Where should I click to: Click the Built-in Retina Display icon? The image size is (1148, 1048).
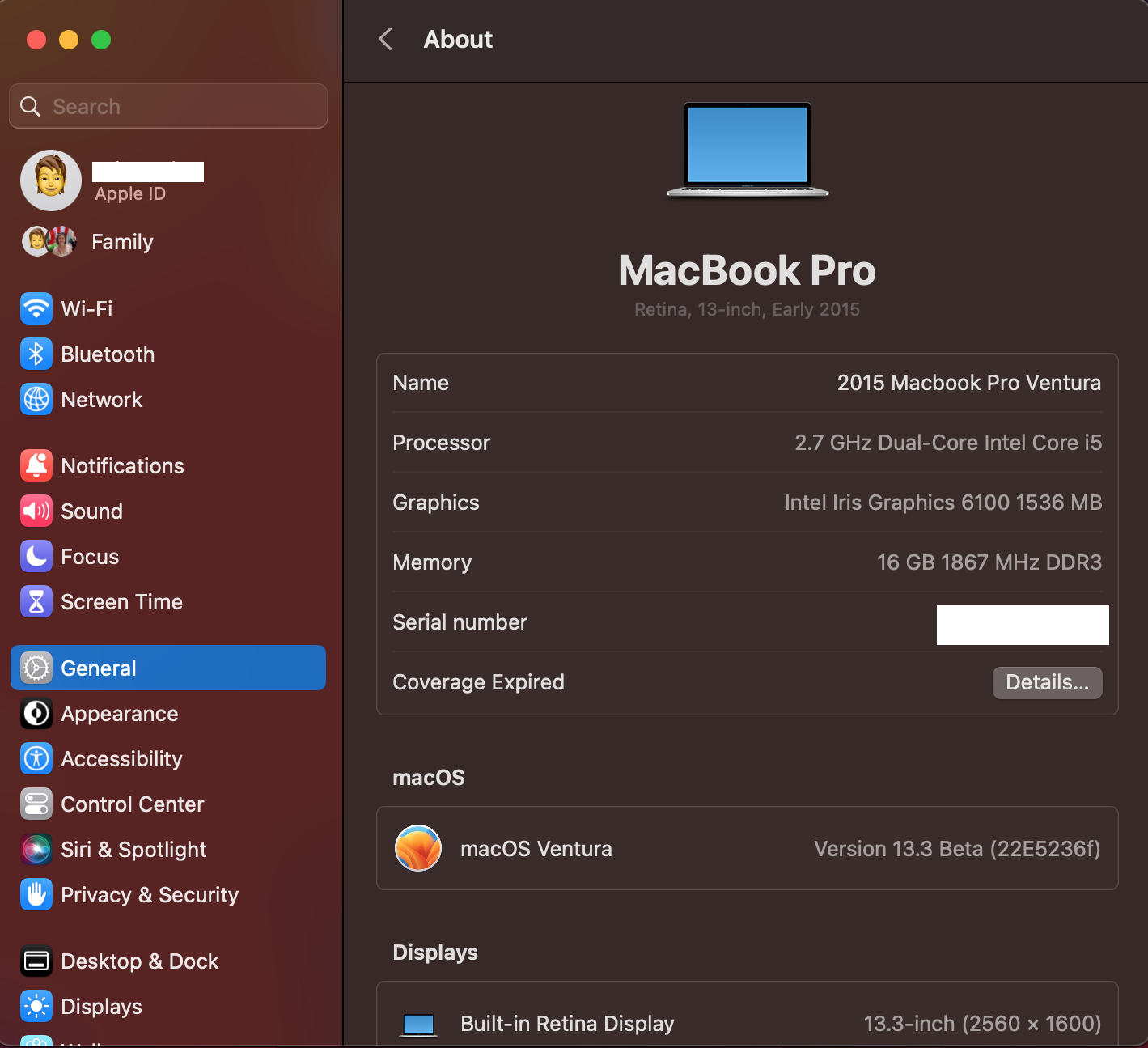pos(418,1025)
